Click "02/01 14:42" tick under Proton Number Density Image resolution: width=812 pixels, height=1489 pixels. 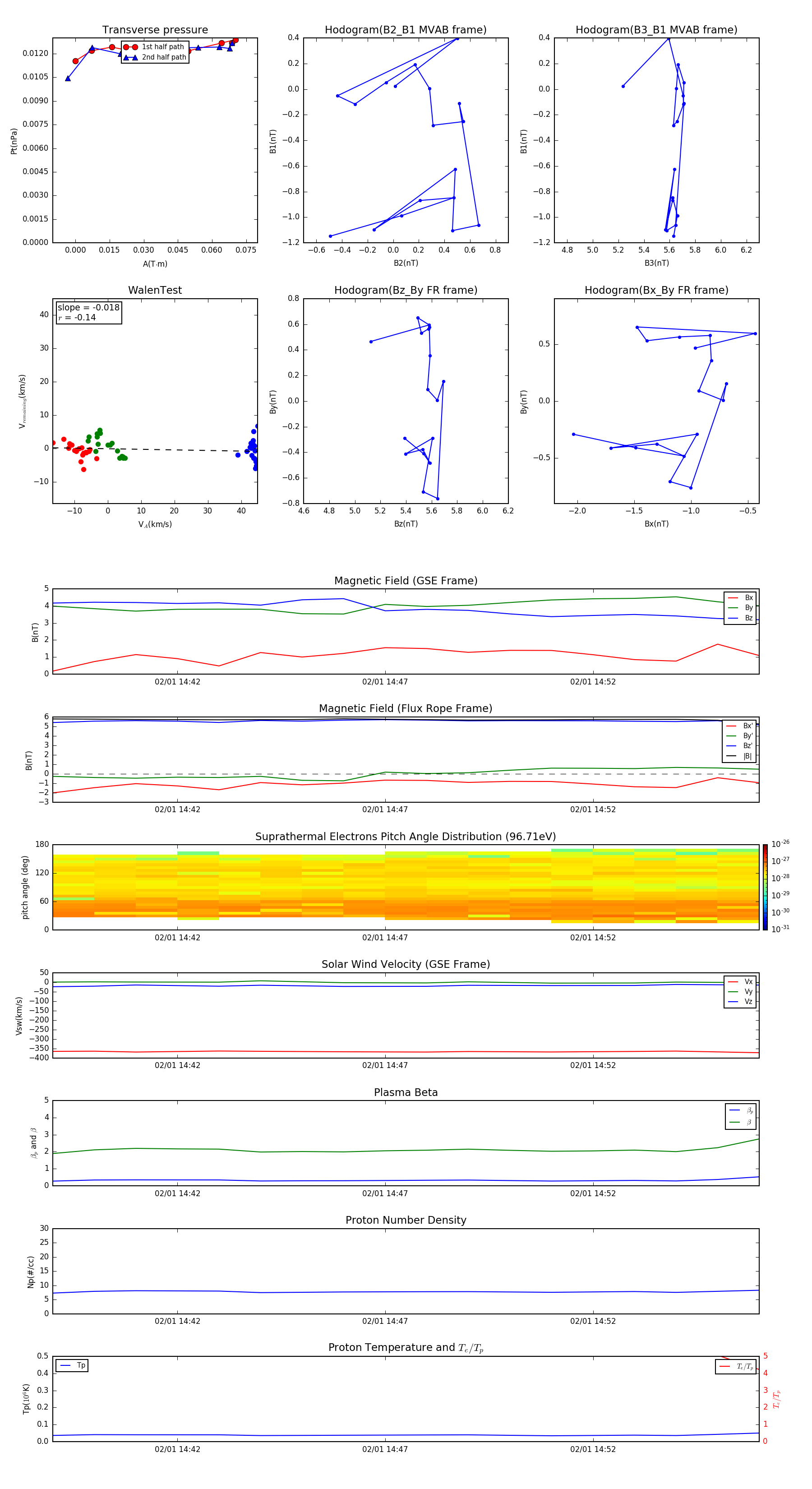[177, 1321]
